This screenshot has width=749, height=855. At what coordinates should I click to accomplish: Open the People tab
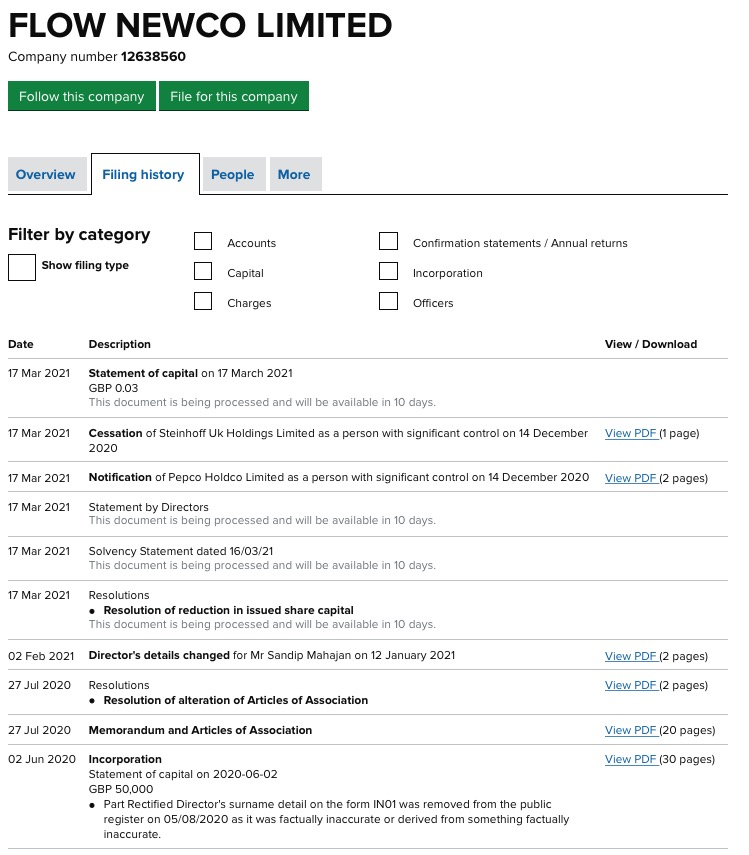[233, 174]
